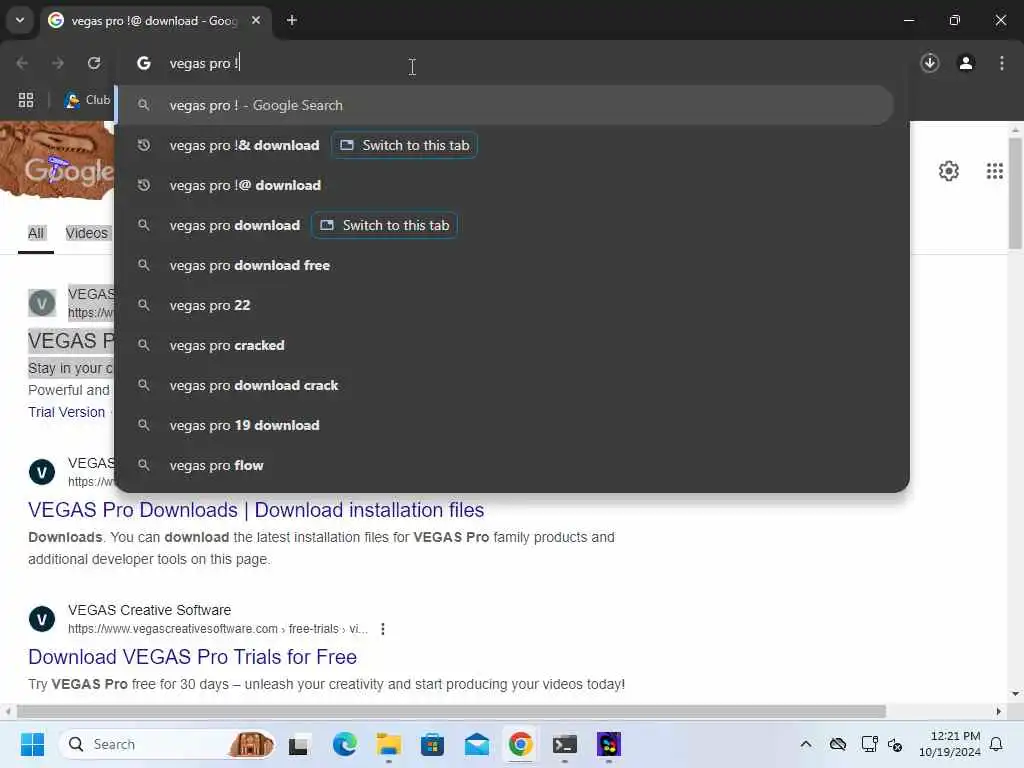Screen dimensions: 1024x768
Task: Select the All results tab
Action: [x=36, y=233]
